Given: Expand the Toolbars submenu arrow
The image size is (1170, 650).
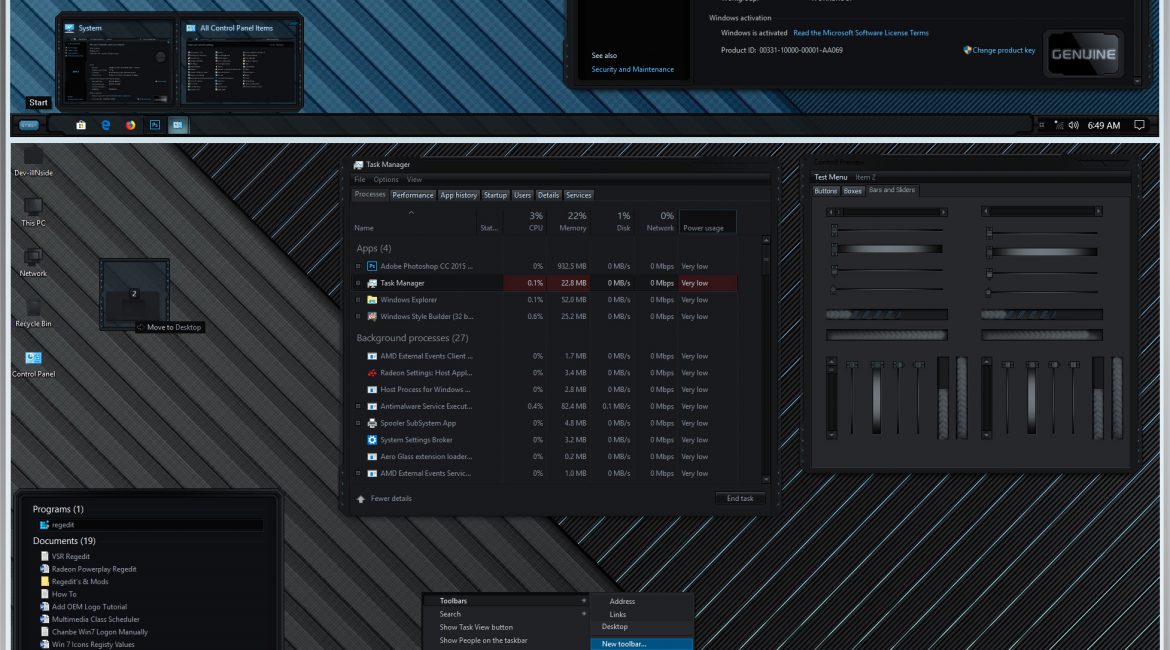Looking at the screenshot, I should [584, 601].
